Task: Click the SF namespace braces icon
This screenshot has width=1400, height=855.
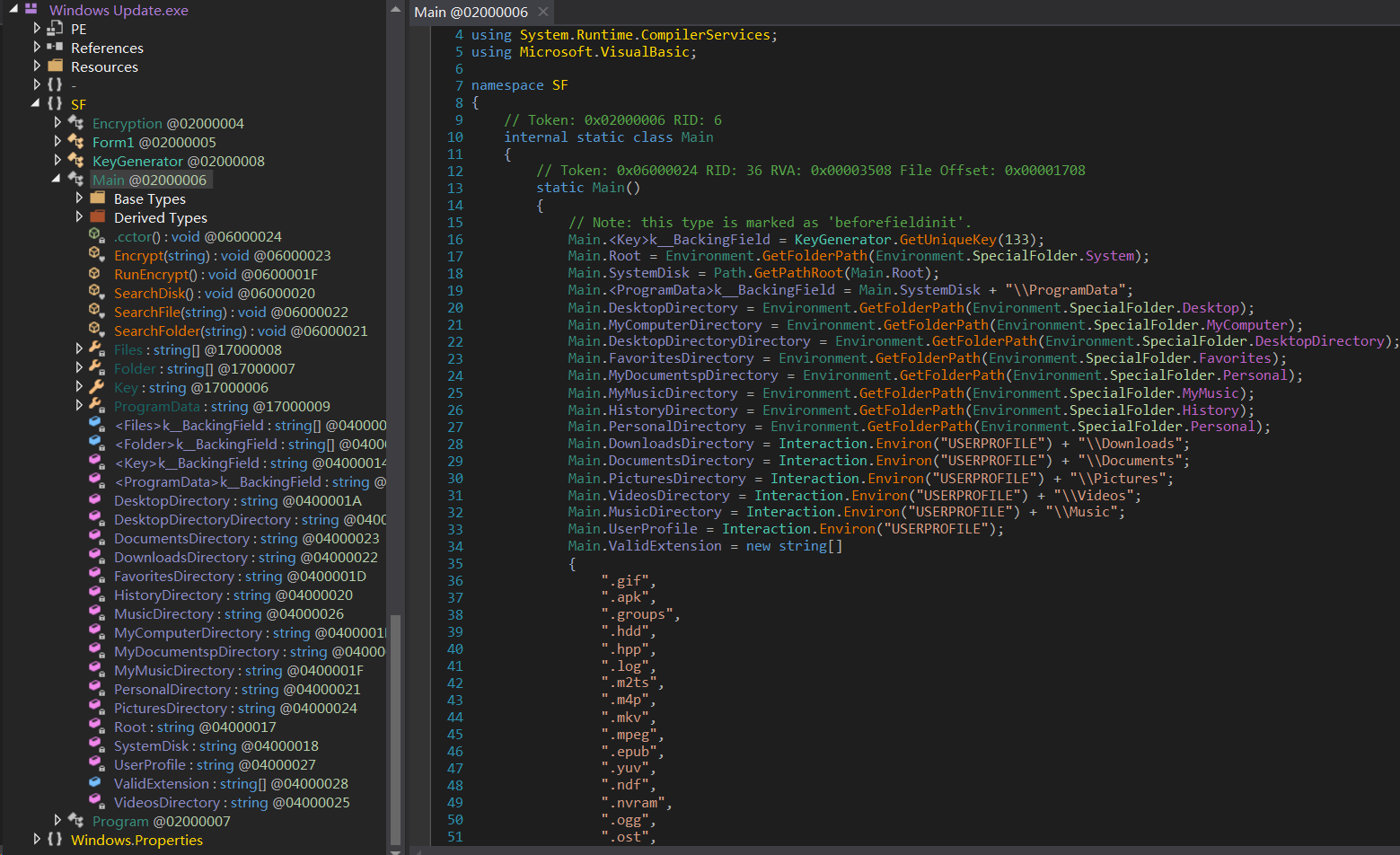Action: pyautogui.click(x=55, y=103)
